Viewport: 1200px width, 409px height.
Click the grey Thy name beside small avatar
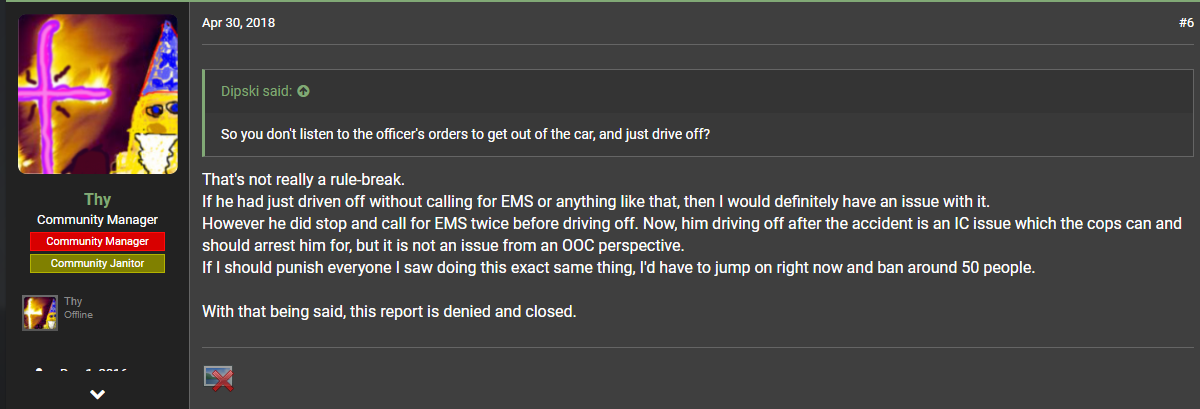click(73, 302)
